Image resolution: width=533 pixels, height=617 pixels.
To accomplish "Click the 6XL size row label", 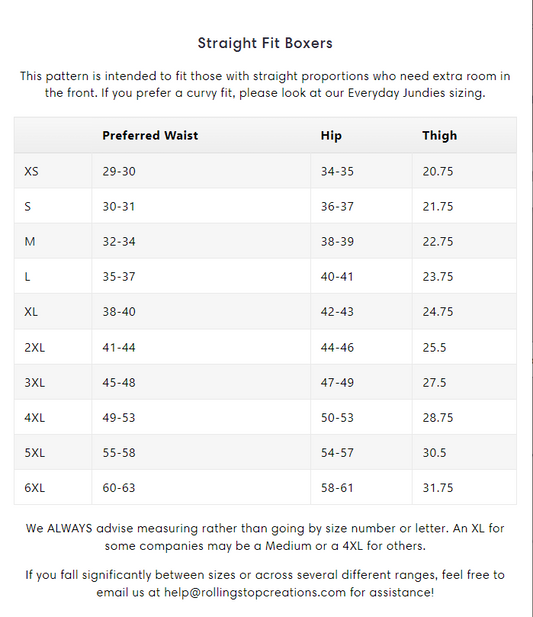I will click(35, 488).
